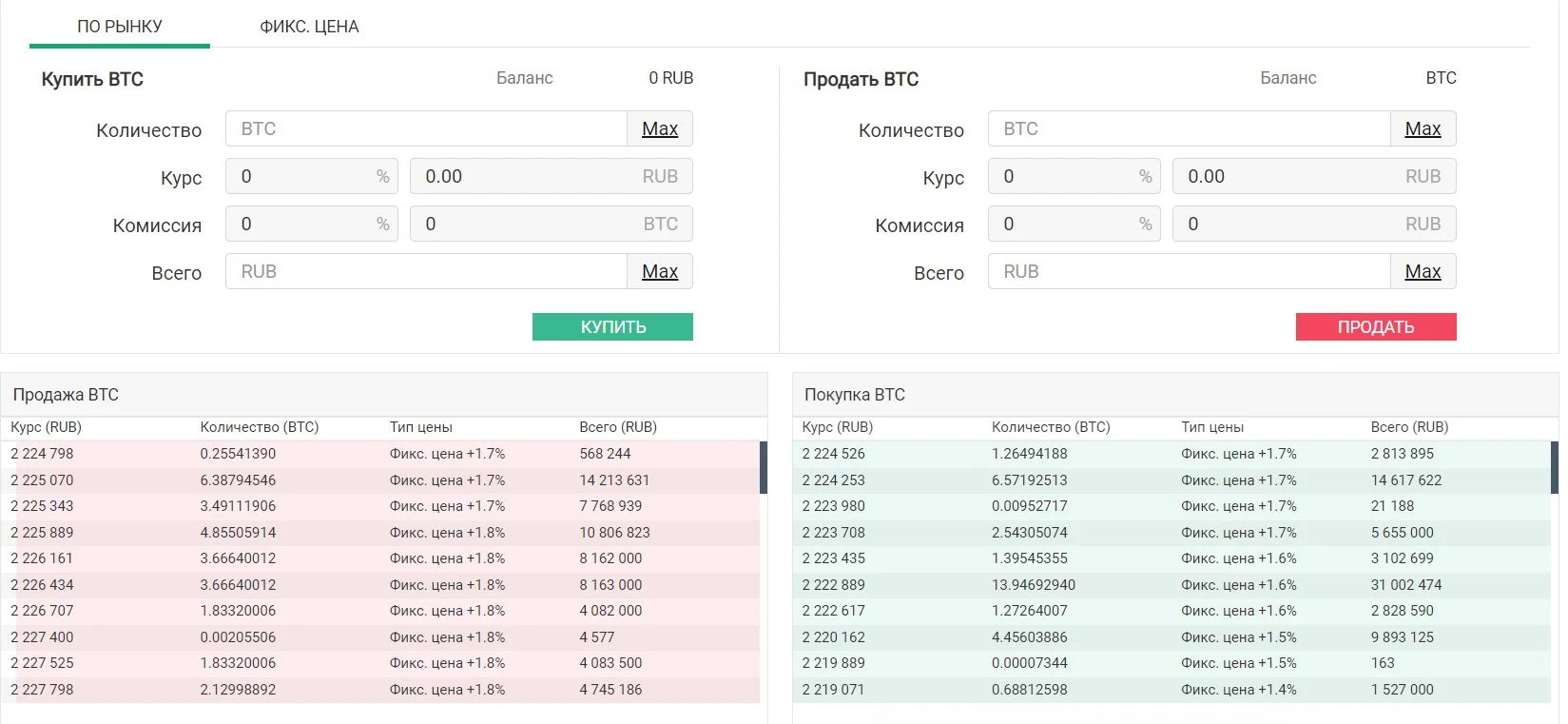Image resolution: width=1568 pixels, height=724 pixels.
Task: Focus the BTC quantity field in Продать BTC
Action: 1189,128
